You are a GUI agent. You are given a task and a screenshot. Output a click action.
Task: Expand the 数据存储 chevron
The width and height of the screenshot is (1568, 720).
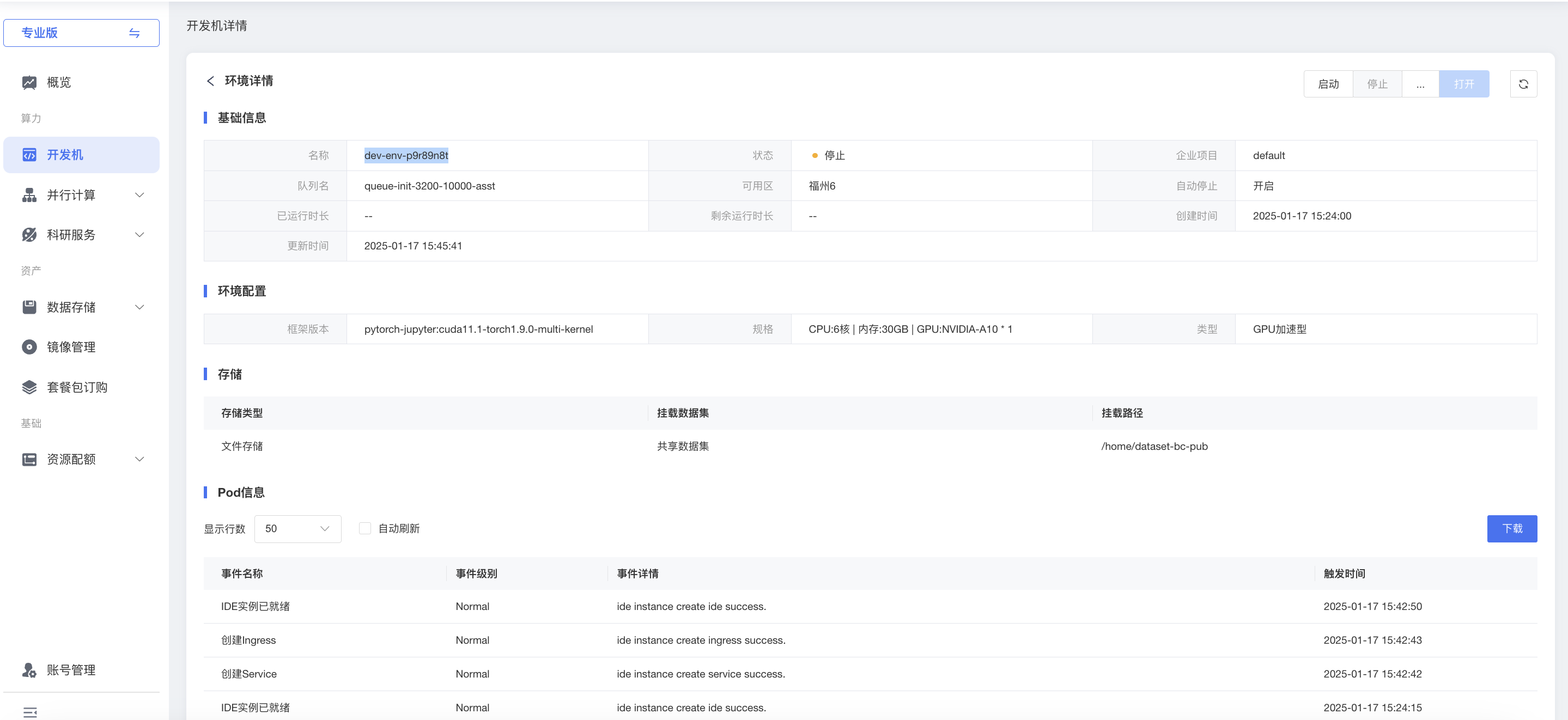click(x=139, y=307)
